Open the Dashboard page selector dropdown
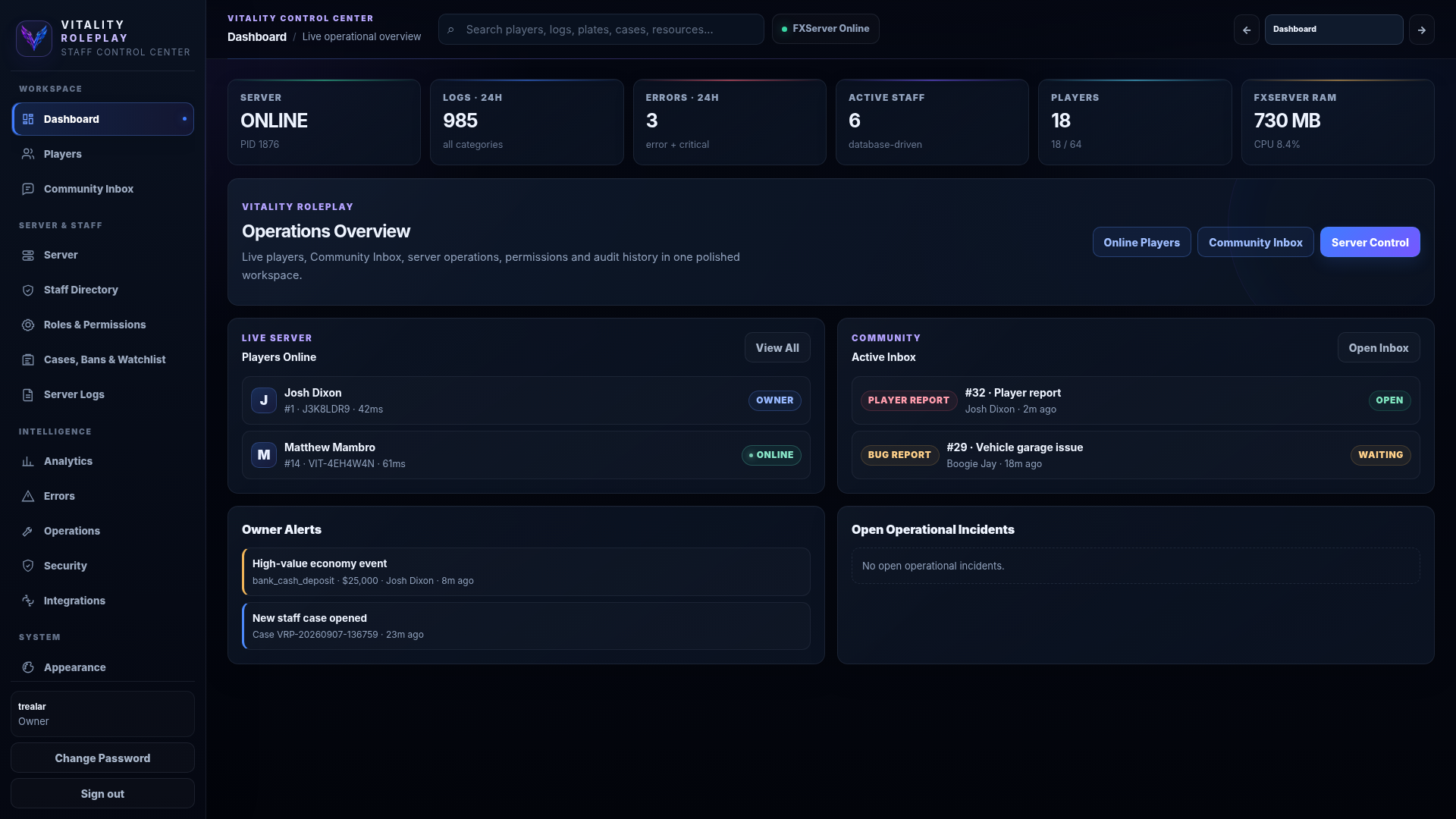The width and height of the screenshot is (1456, 819). tap(1333, 30)
